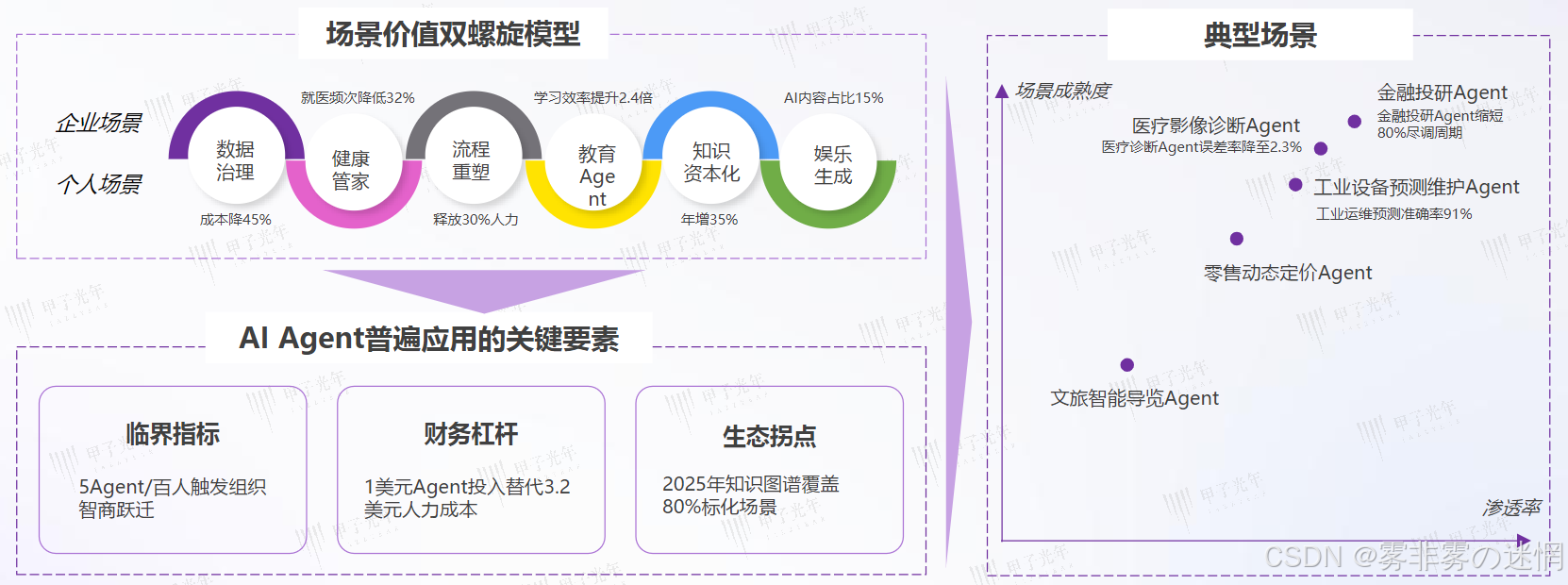1568x585 pixels.
Task: Click the 文旅智能导览Agent label
Action: [1135, 398]
